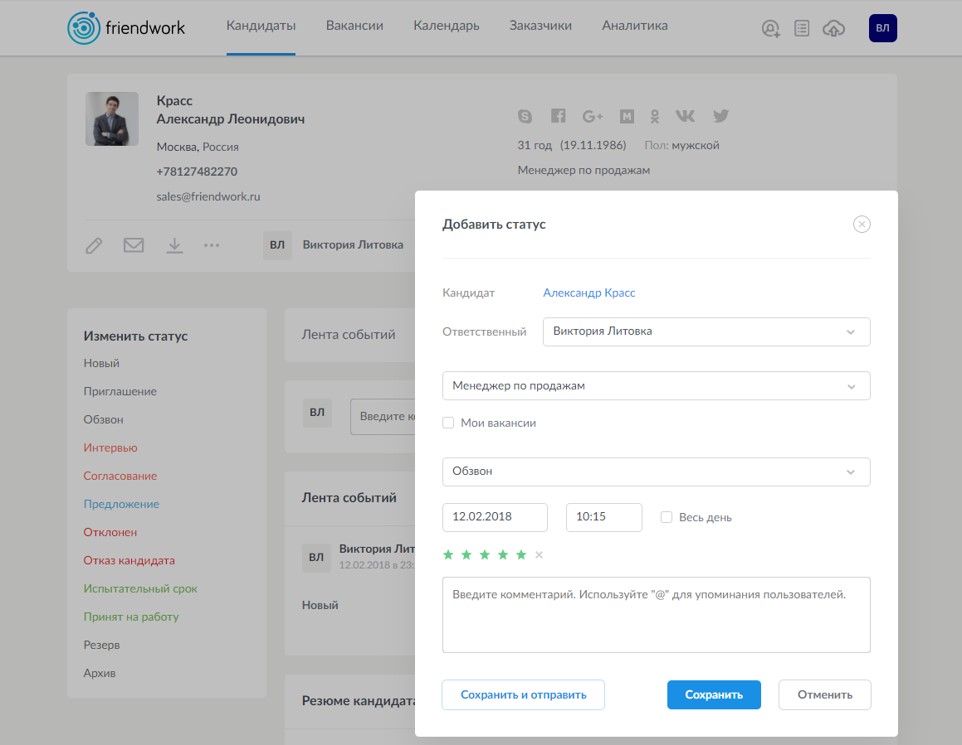Click the cloud upload icon in header
The width and height of the screenshot is (962, 745).
coord(835,28)
